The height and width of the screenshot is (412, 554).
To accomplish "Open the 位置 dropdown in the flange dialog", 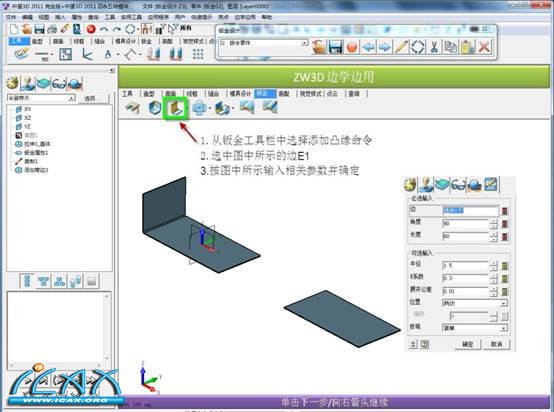I will (475, 303).
